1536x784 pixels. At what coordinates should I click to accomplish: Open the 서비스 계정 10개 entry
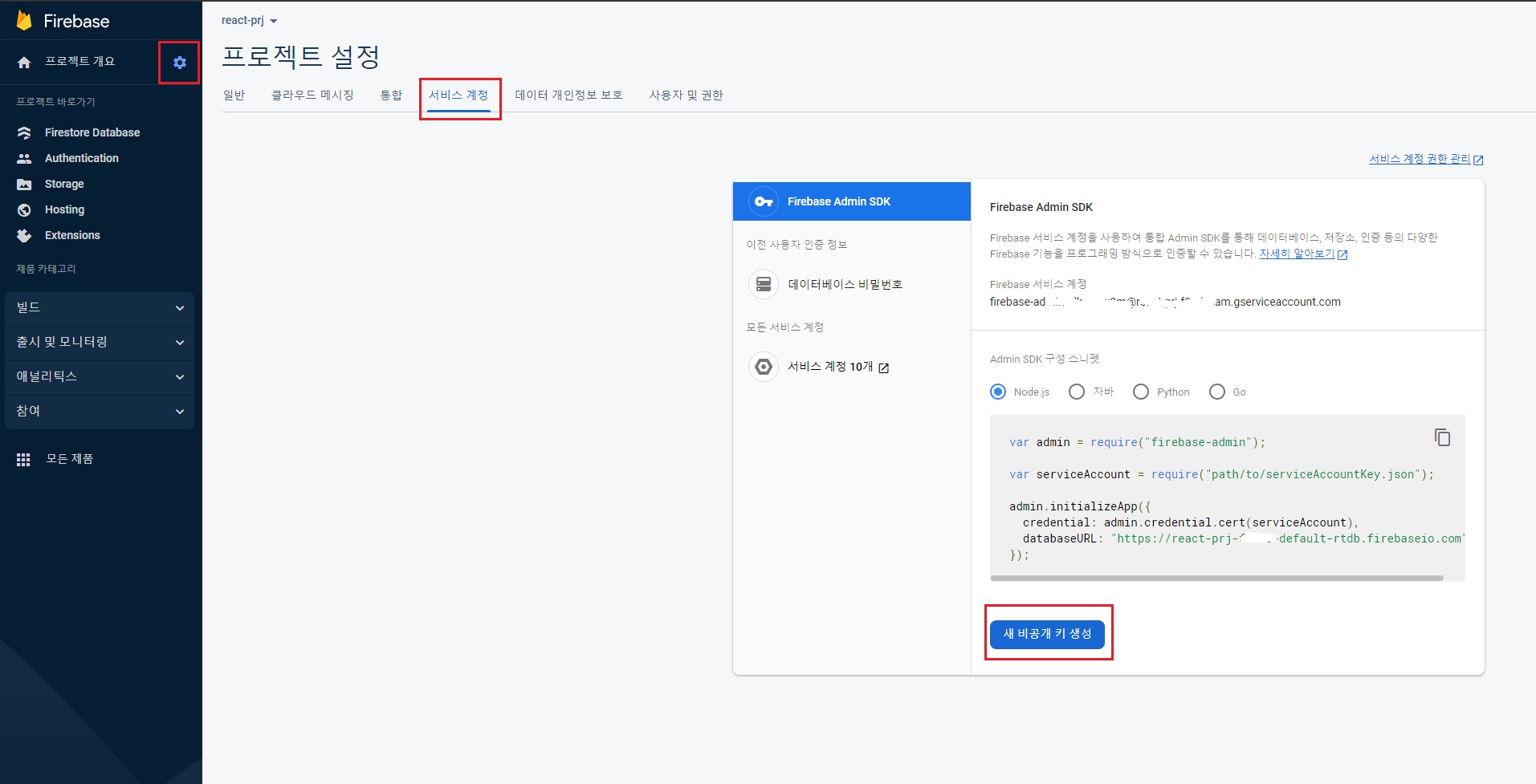[852, 367]
